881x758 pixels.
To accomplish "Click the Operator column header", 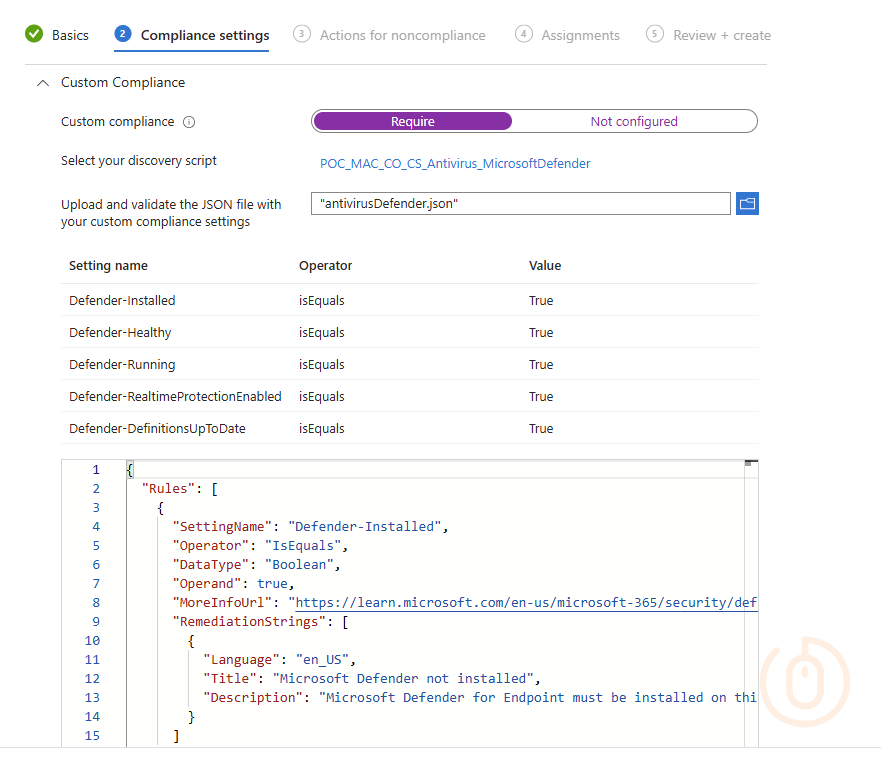I will pyautogui.click(x=325, y=266).
